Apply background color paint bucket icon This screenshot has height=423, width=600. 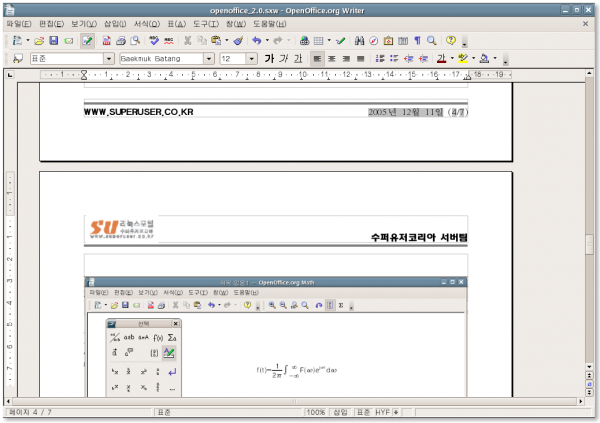click(484, 59)
